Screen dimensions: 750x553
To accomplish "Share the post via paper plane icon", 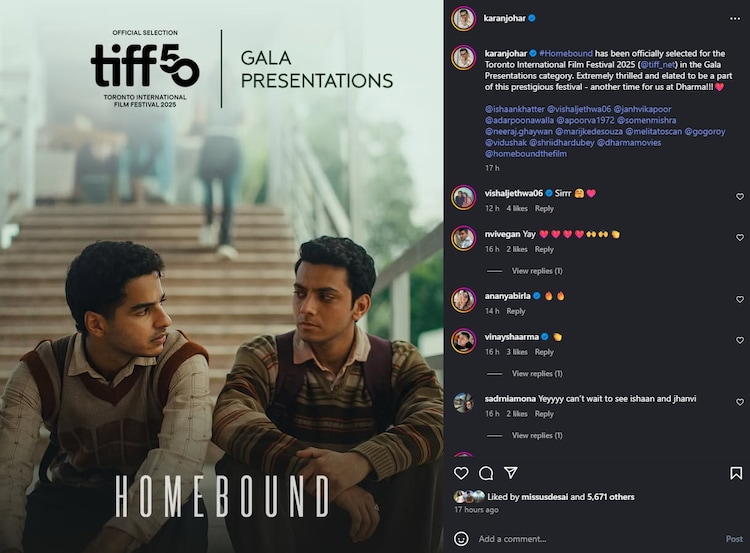I will (511, 473).
